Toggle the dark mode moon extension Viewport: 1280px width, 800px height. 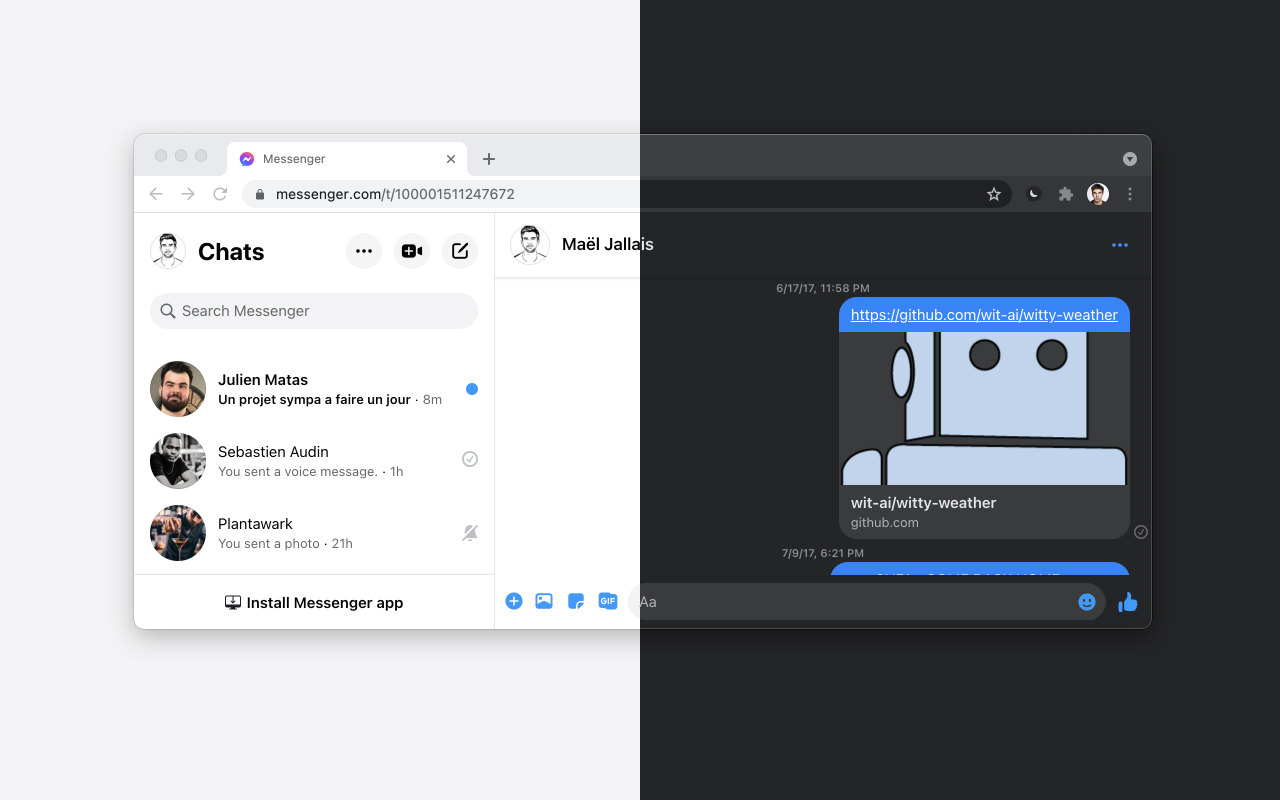pos(1033,194)
